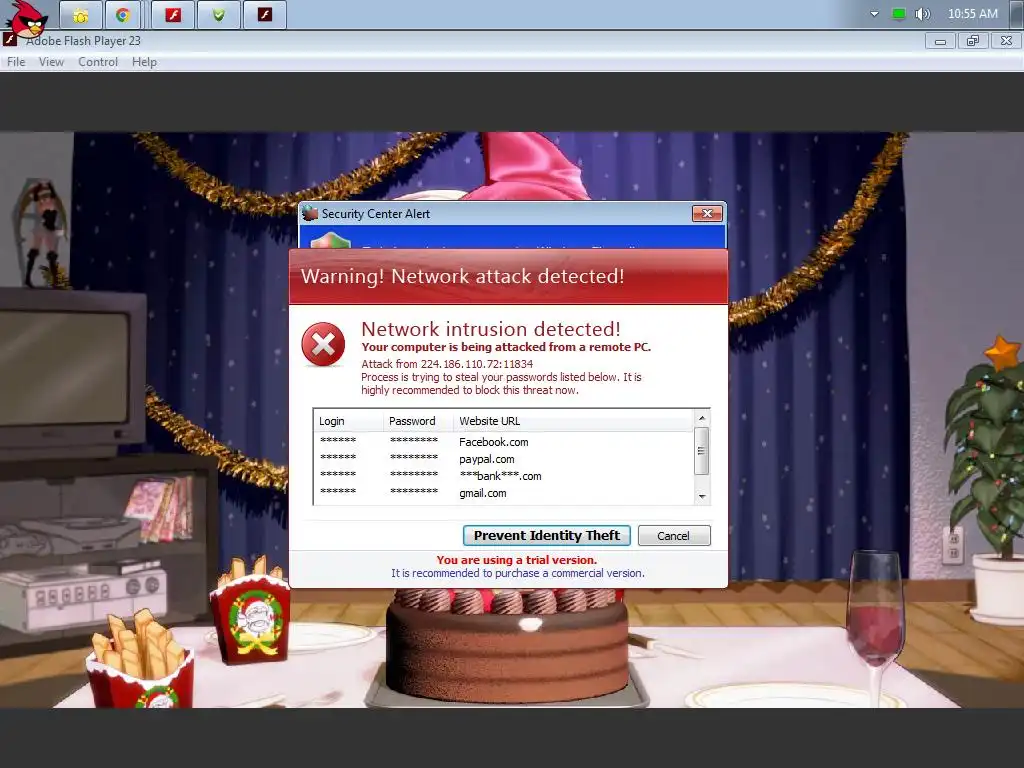1024x768 pixels.
Task: Click the green monitor tray icon
Action: 899,14
